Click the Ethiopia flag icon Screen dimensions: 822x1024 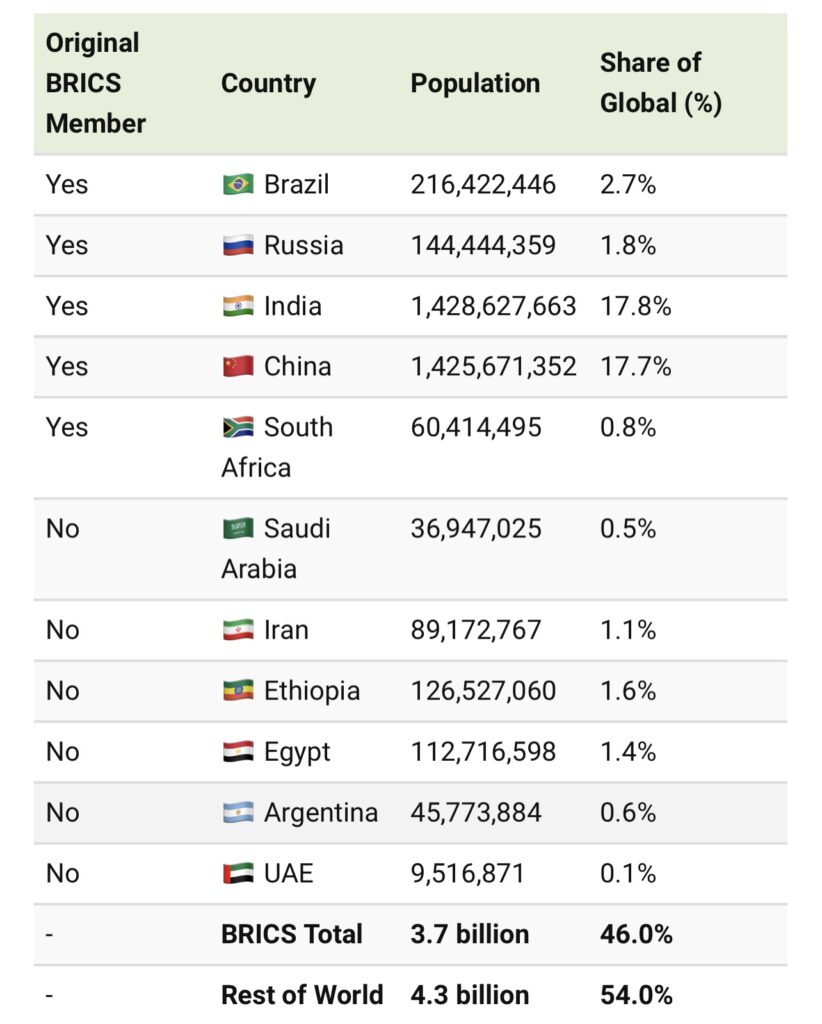coord(238,690)
